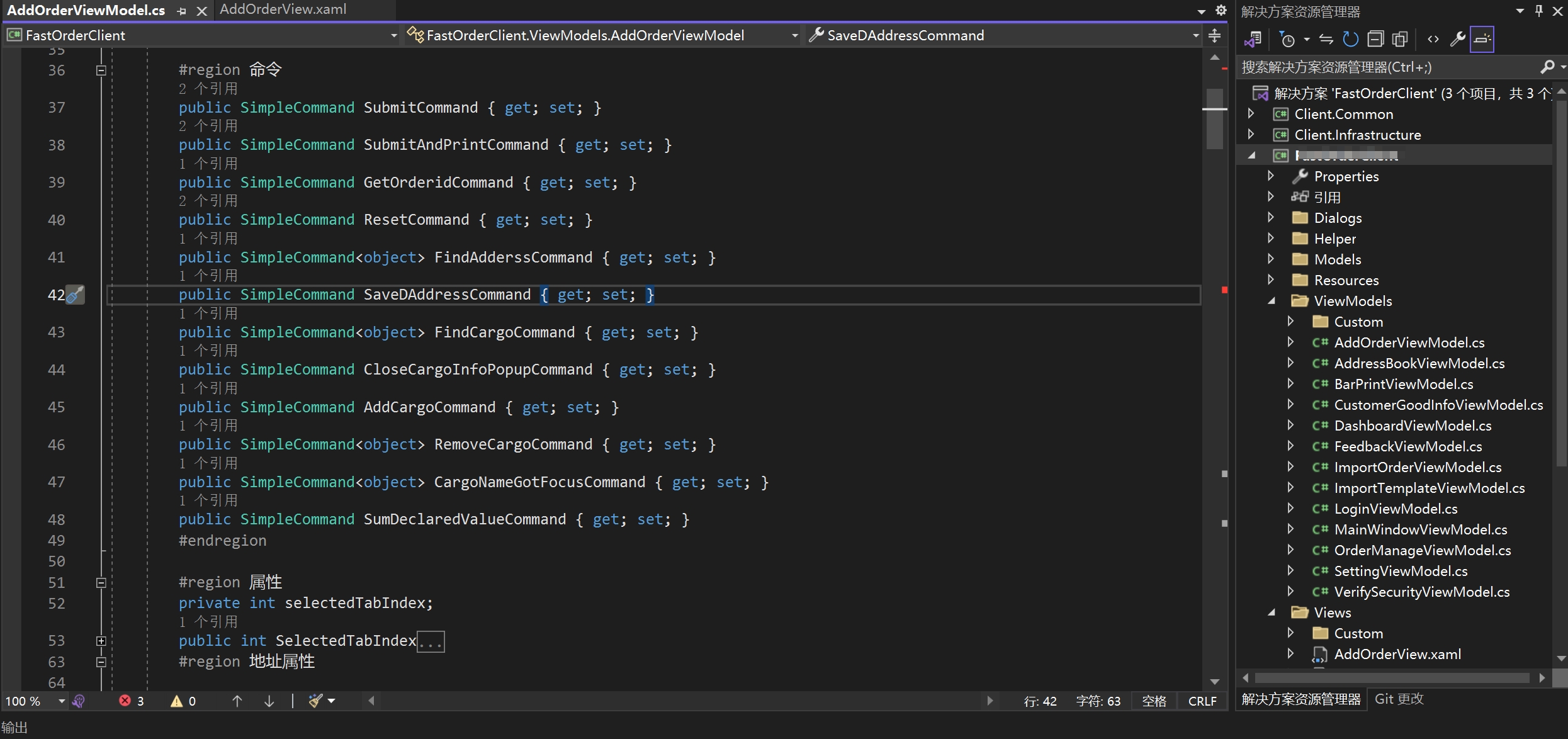Click the 1 个引用 link above FindCargoCommand
This screenshot has height=739, width=1568.
point(208,313)
